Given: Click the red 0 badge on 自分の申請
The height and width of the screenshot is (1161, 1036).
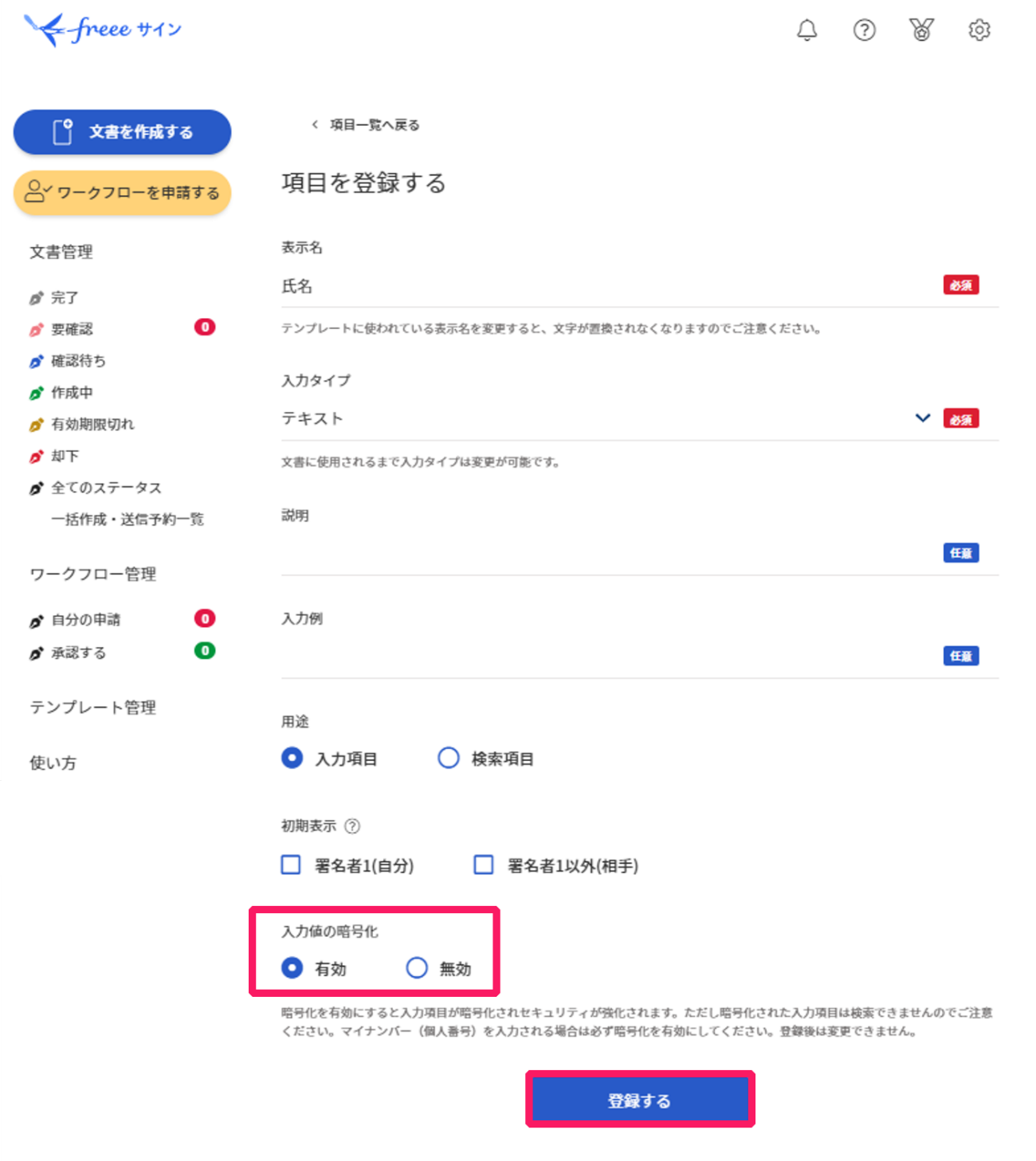Looking at the screenshot, I should 205,618.
